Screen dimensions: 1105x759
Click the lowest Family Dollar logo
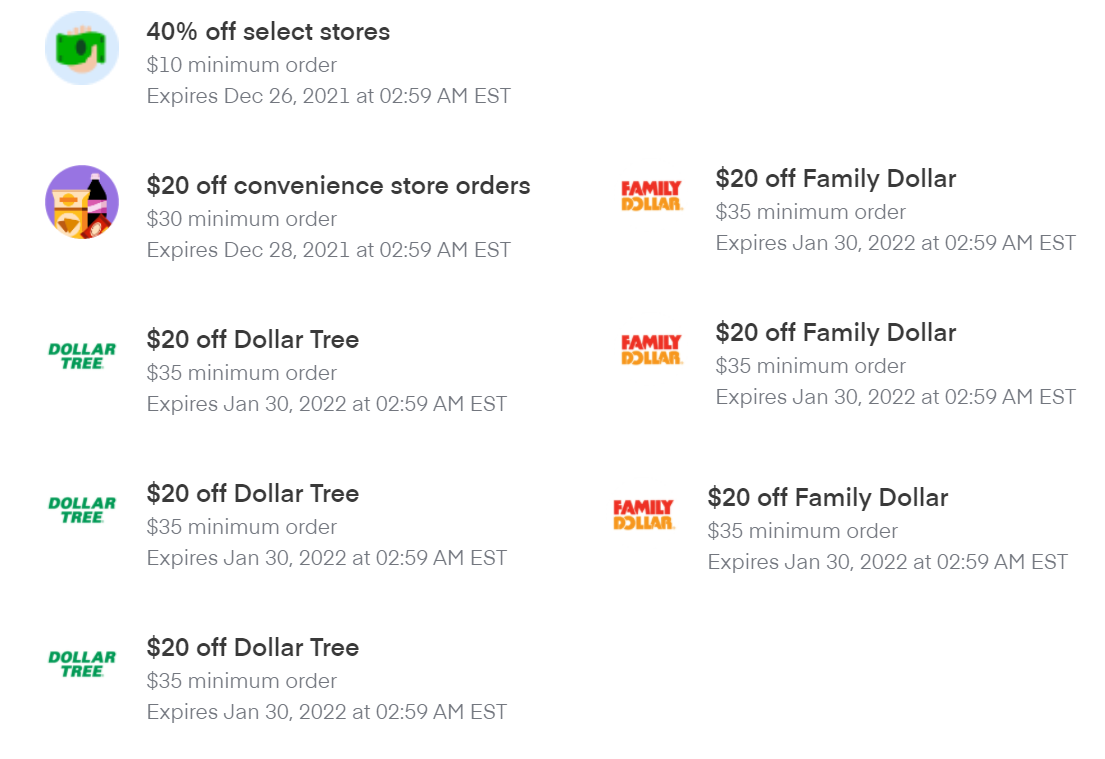coord(643,514)
